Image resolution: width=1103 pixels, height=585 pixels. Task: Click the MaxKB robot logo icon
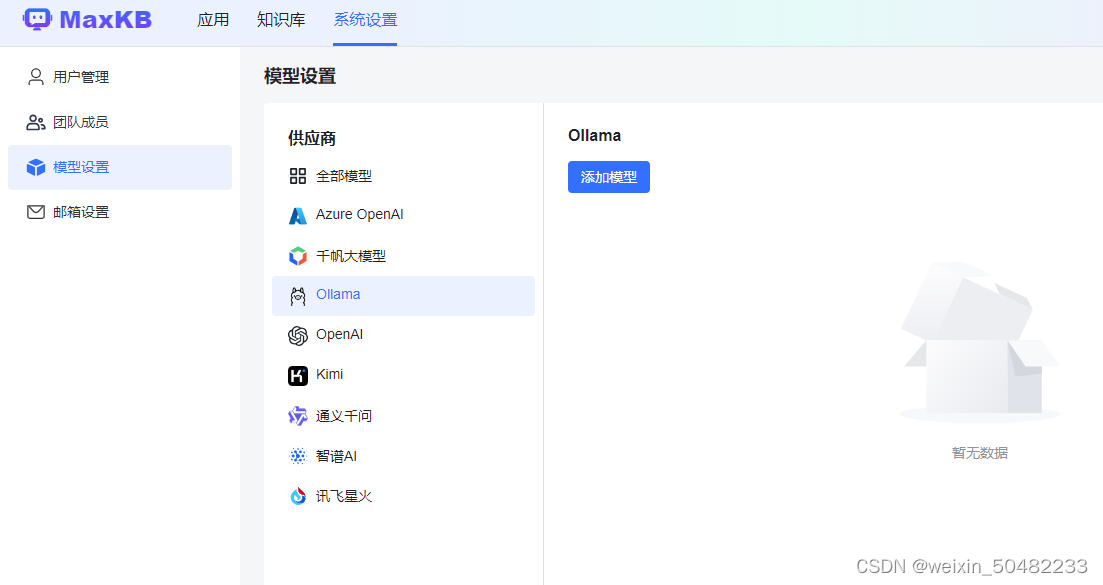tap(37, 19)
